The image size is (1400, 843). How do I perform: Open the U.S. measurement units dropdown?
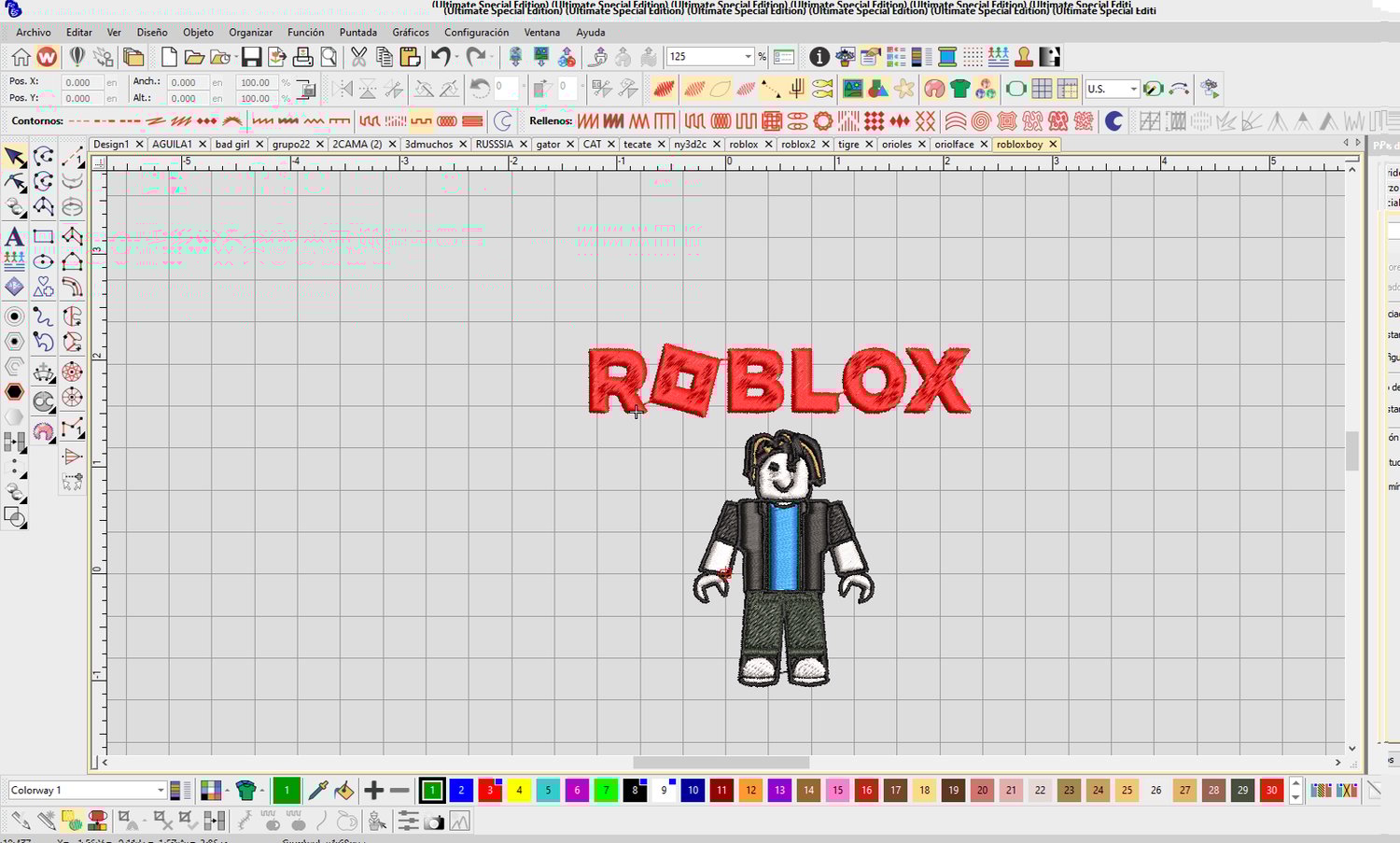(x=1133, y=90)
